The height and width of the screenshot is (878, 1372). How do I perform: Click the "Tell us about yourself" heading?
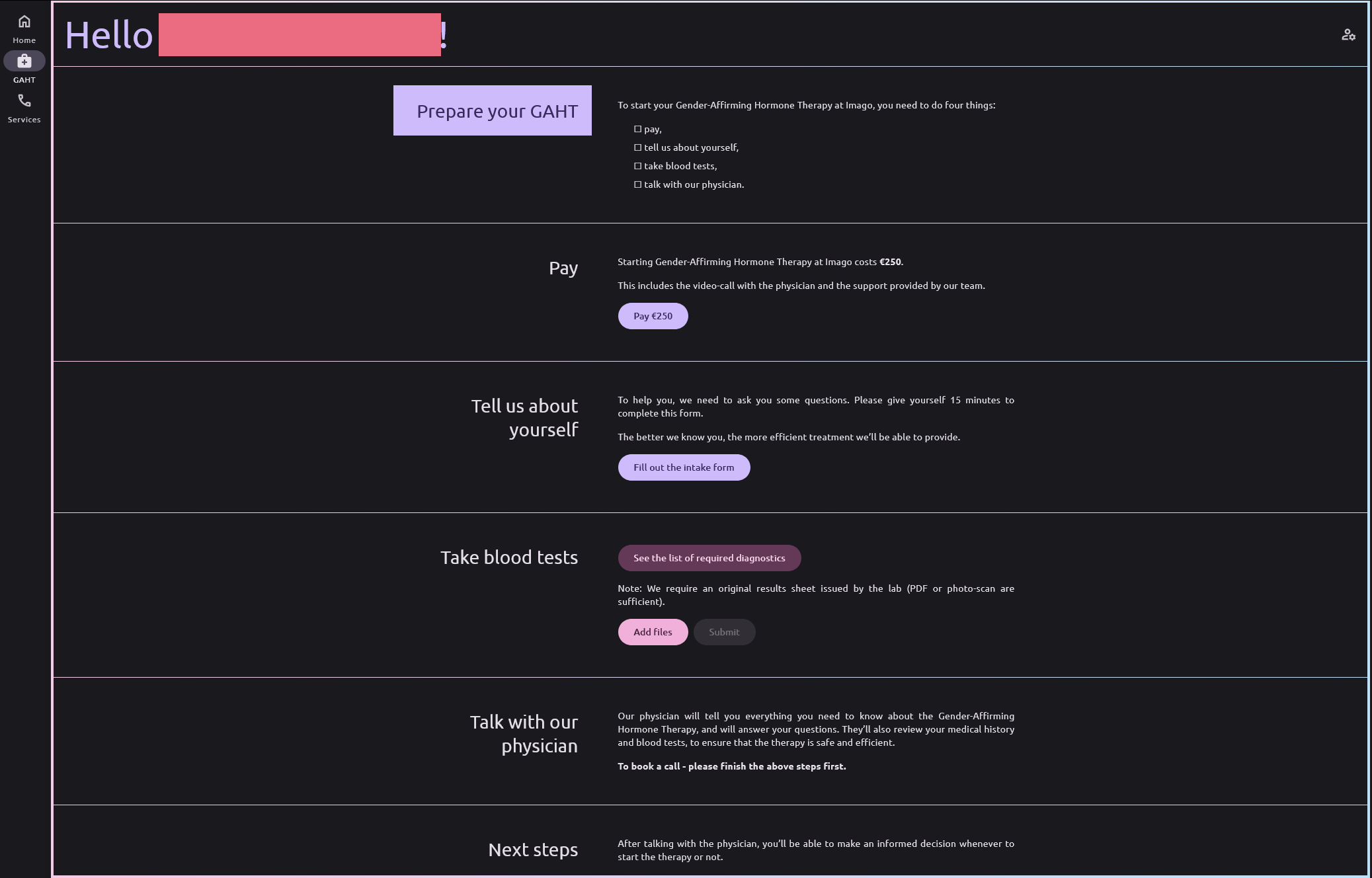point(524,418)
